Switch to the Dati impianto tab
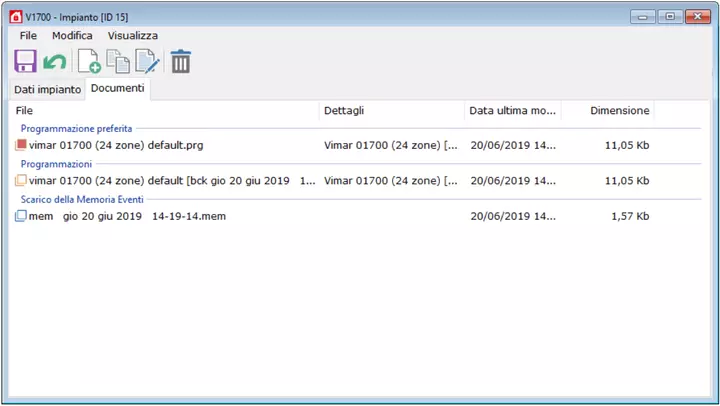 (x=47, y=90)
